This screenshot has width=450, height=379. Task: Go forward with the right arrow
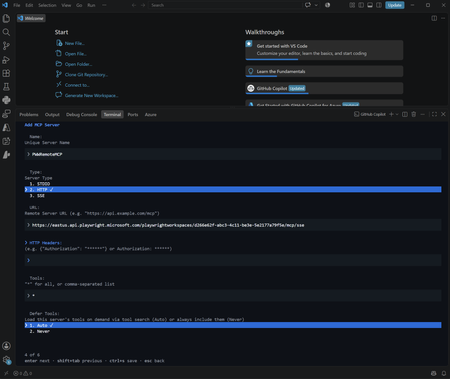(x=143, y=5)
